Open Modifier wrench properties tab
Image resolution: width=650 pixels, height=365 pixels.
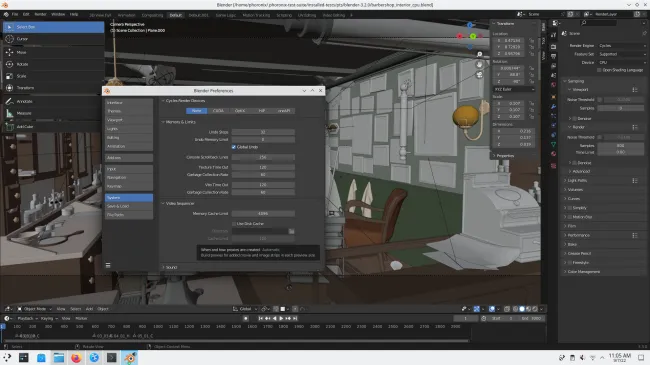click(553, 107)
